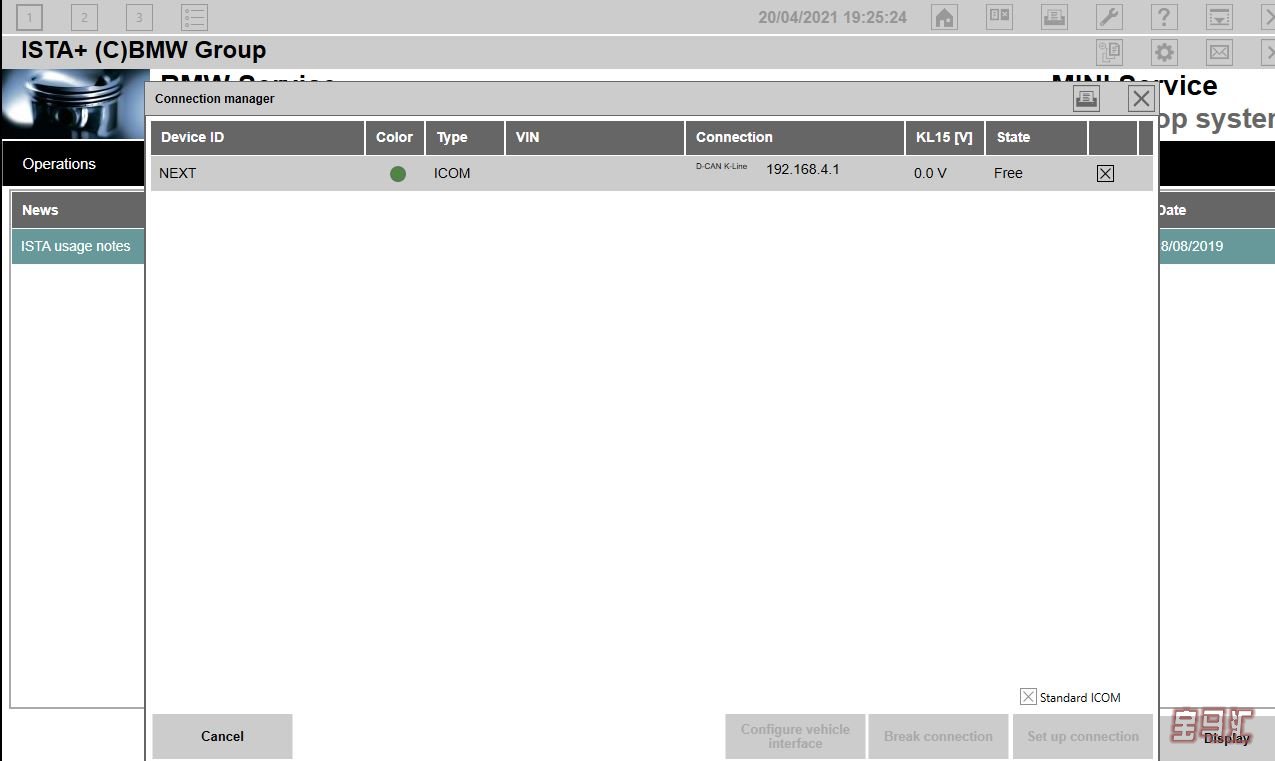
Task: Click the session overview icon beside home
Action: coord(999,17)
